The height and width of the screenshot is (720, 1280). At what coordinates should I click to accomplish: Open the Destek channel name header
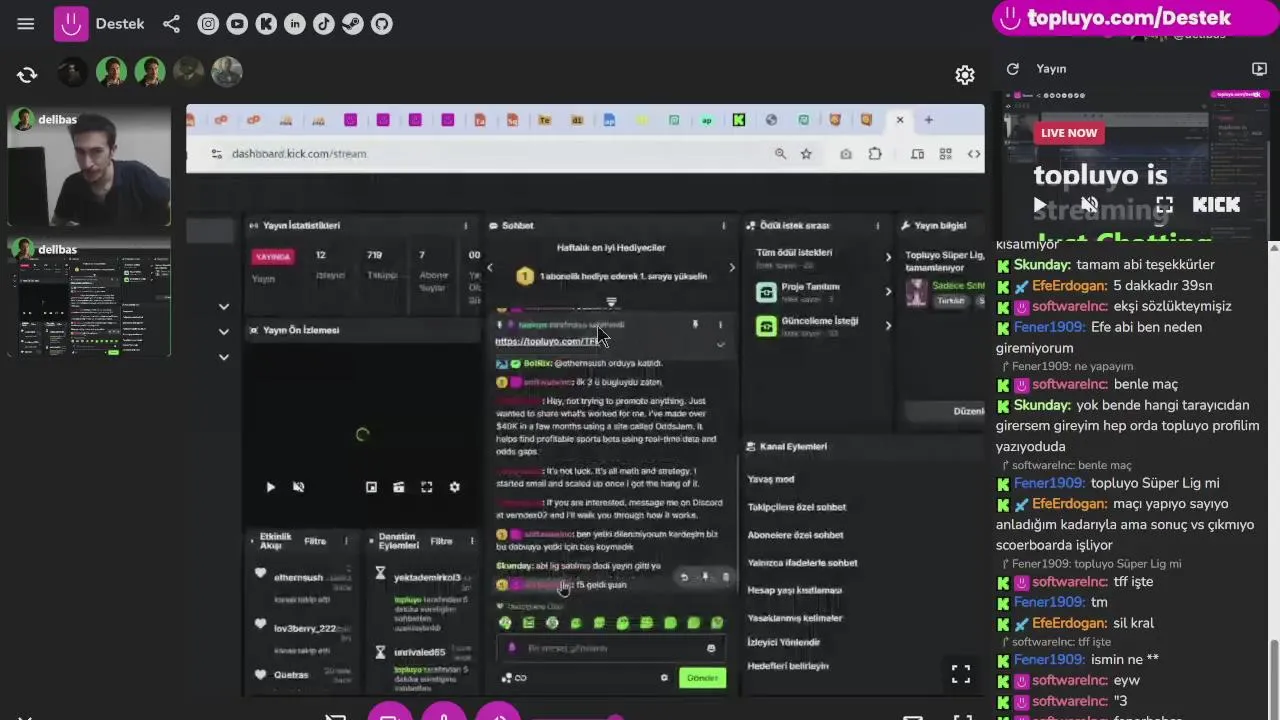point(120,24)
